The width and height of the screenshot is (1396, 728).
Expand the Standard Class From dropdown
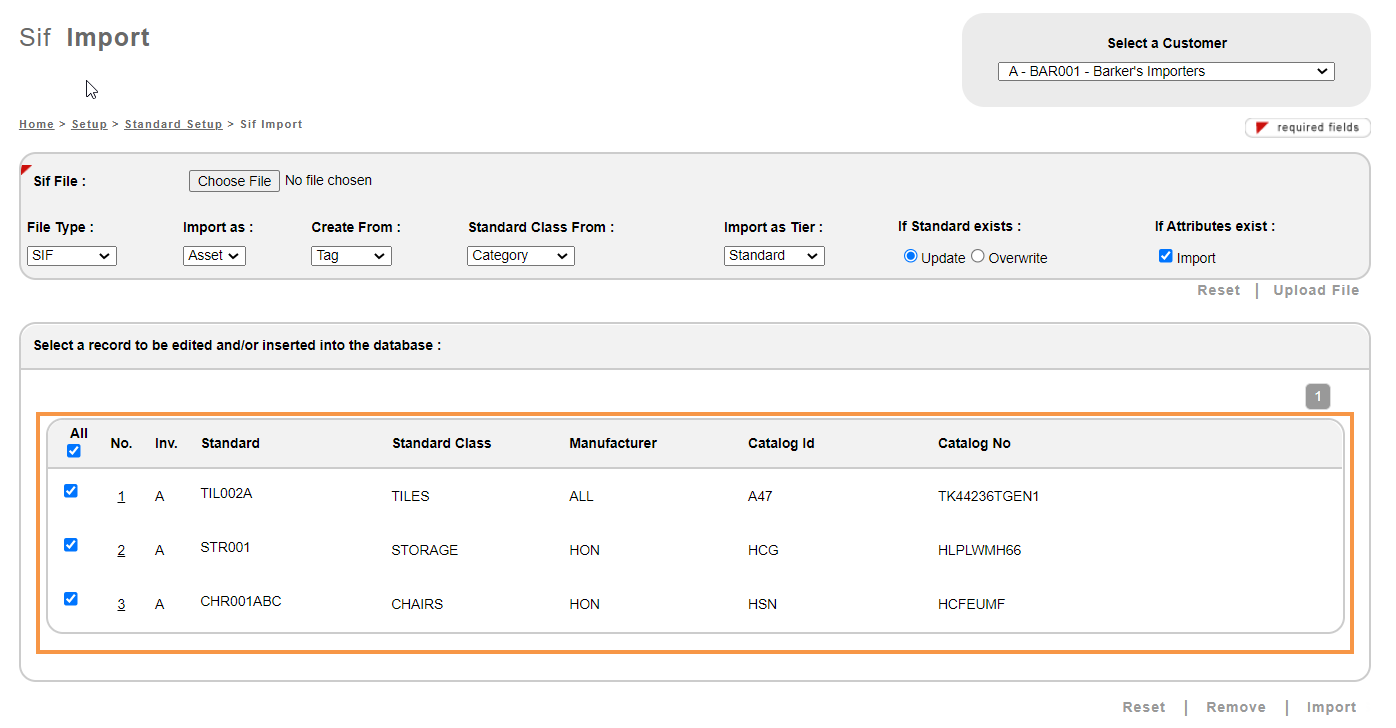[520, 256]
